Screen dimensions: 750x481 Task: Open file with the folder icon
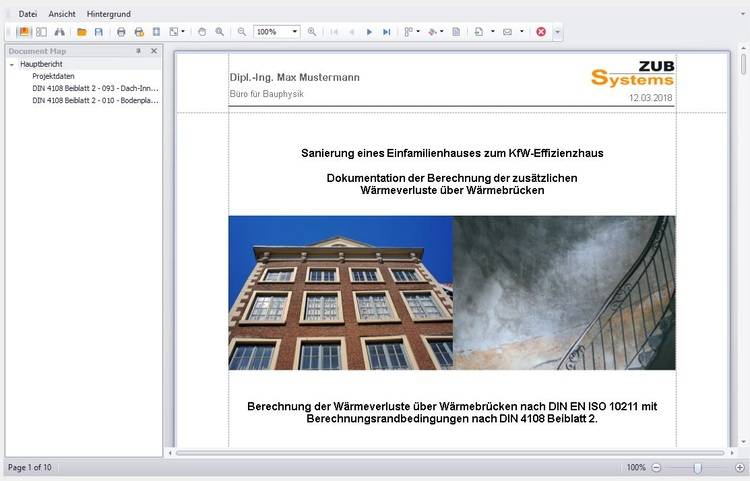[x=82, y=32]
